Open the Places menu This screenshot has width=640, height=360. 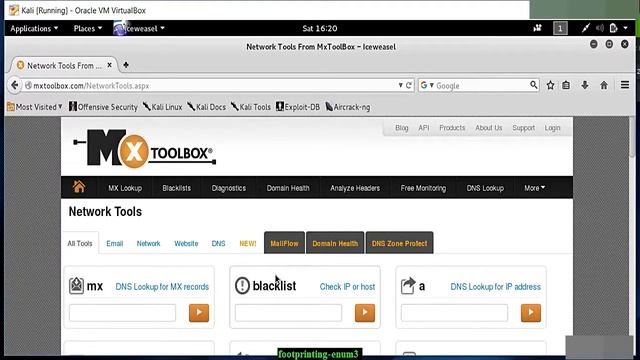click(x=88, y=28)
